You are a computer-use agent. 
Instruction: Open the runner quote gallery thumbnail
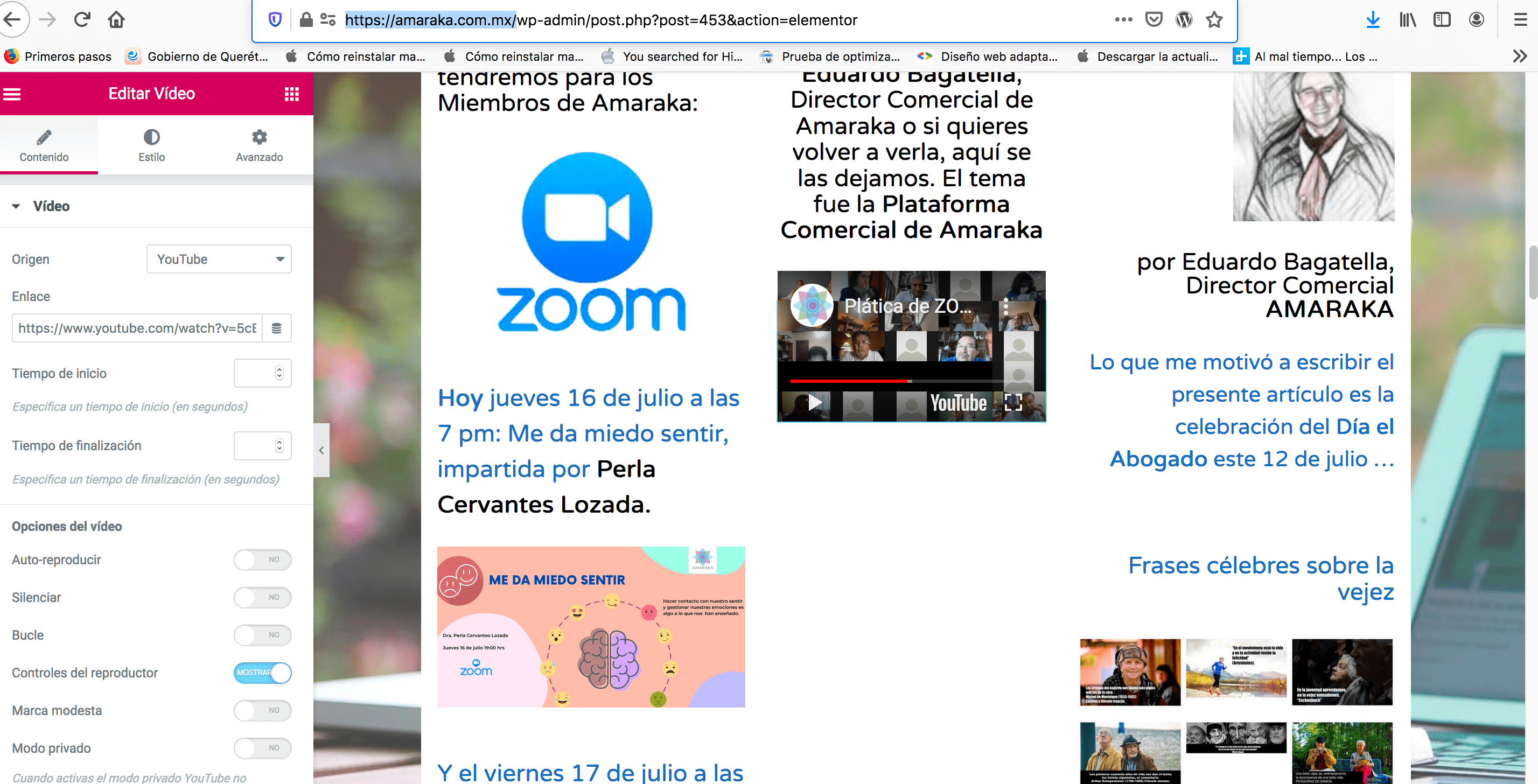tap(1236, 668)
